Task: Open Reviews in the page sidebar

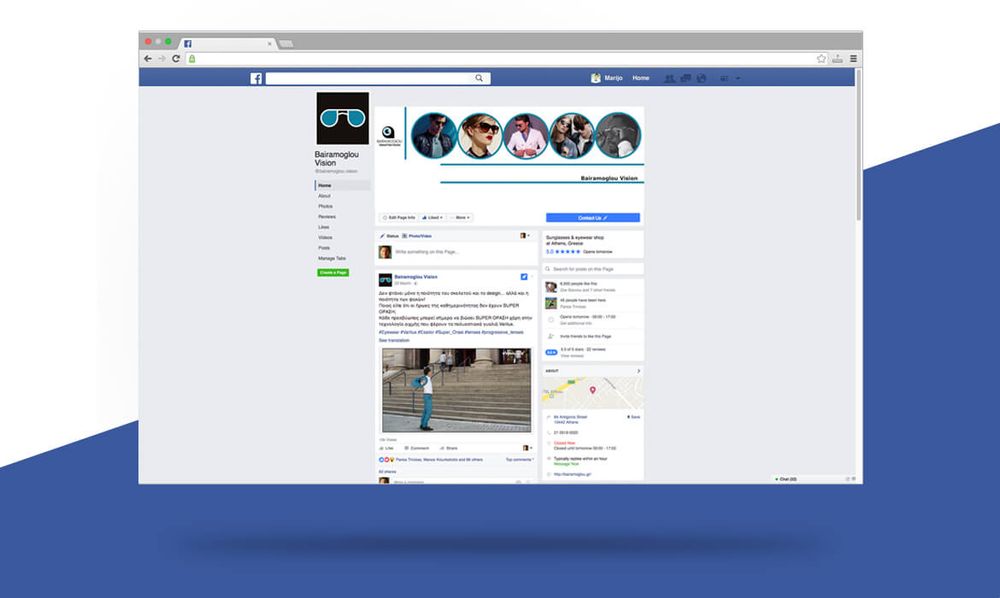Action: click(327, 217)
